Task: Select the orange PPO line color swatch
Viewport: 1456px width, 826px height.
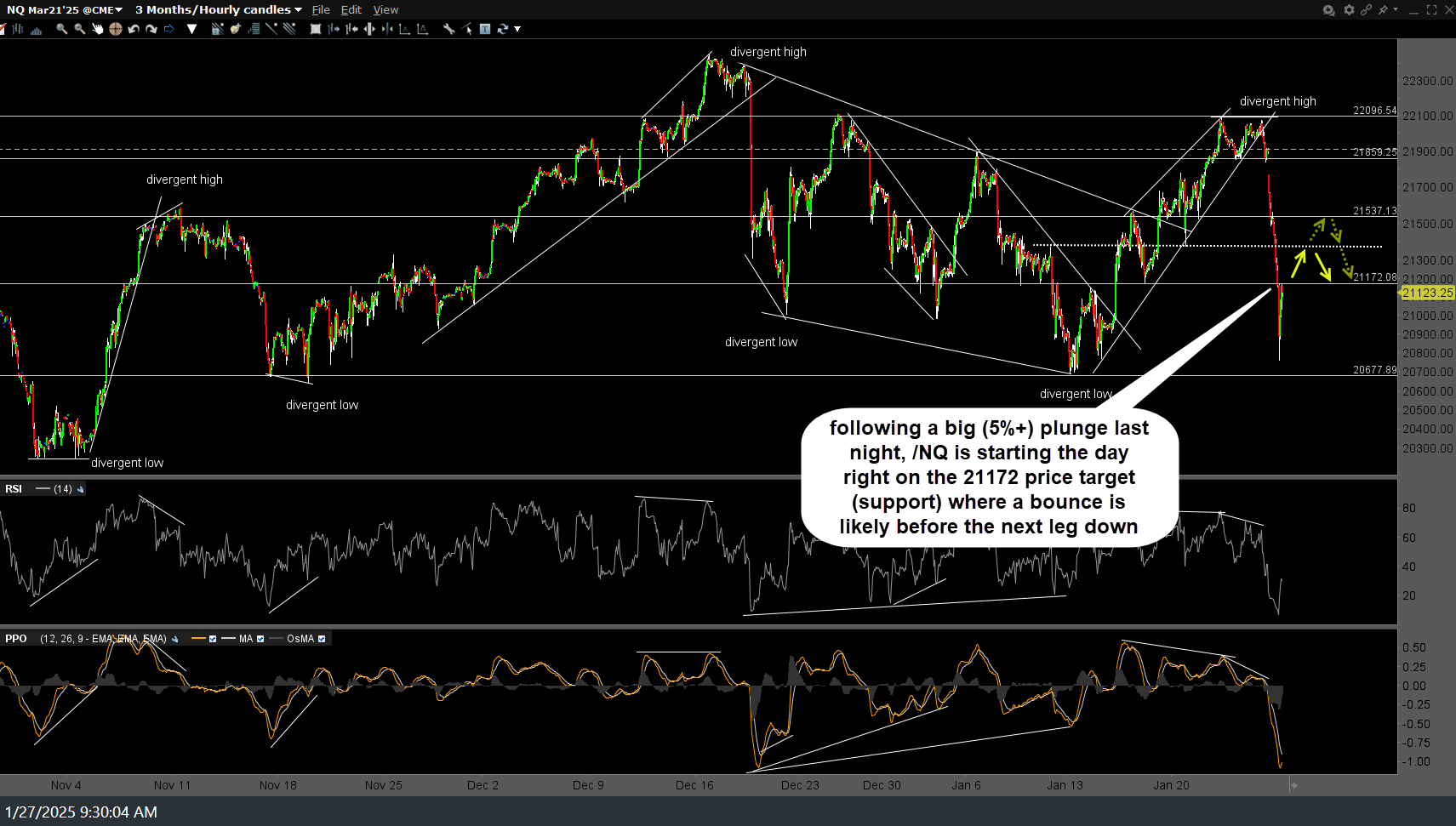Action: click(x=199, y=638)
